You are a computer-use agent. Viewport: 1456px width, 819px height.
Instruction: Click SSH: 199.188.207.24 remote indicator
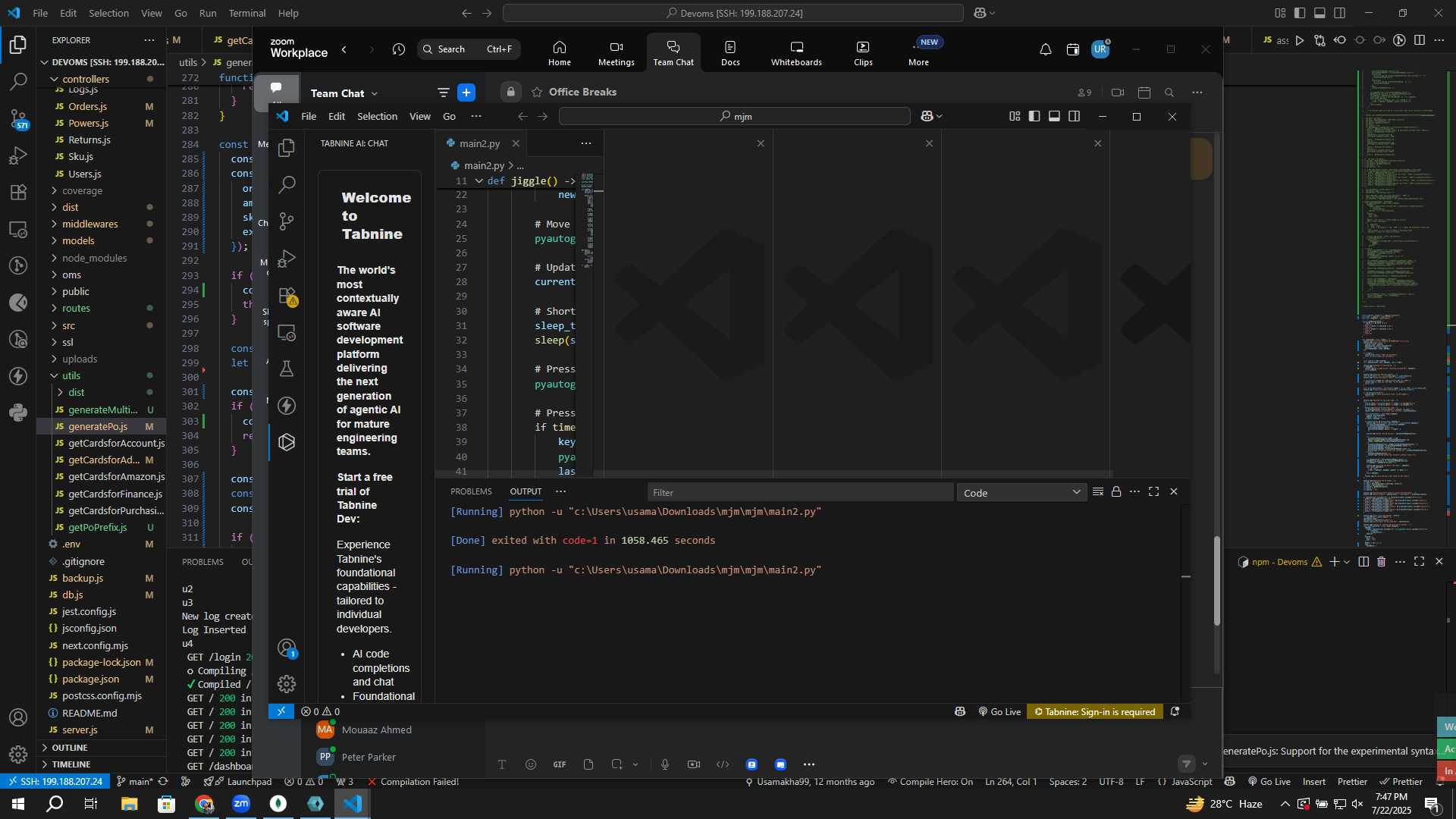pos(55,782)
